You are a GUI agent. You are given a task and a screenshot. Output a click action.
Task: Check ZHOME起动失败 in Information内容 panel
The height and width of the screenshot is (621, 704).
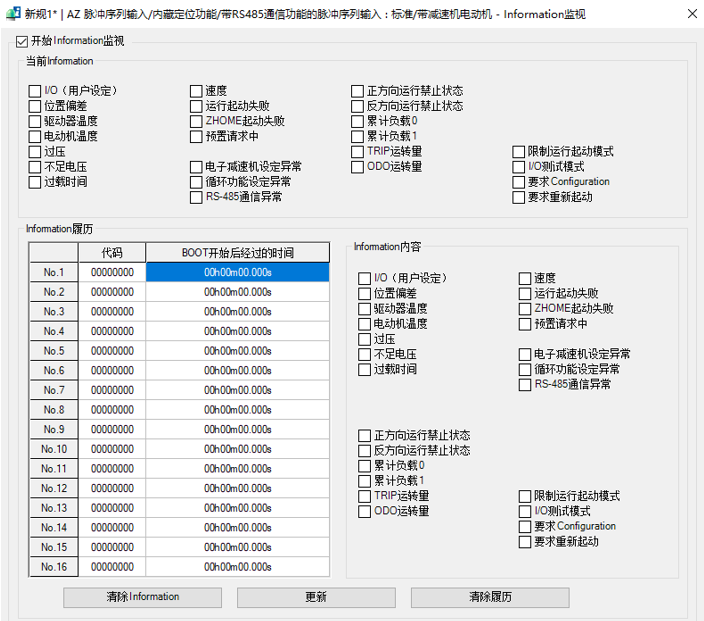525,309
